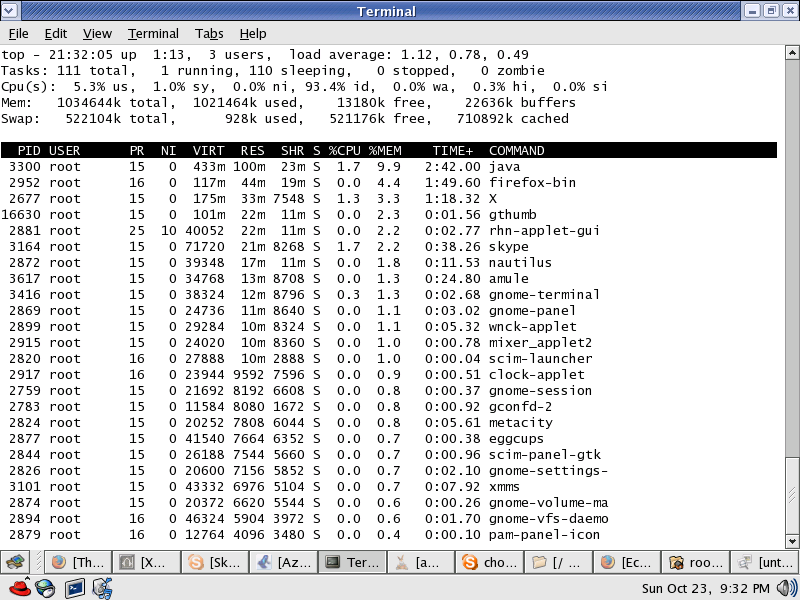
Task: Click the gnome-panel process row
Action: pos(389,311)
